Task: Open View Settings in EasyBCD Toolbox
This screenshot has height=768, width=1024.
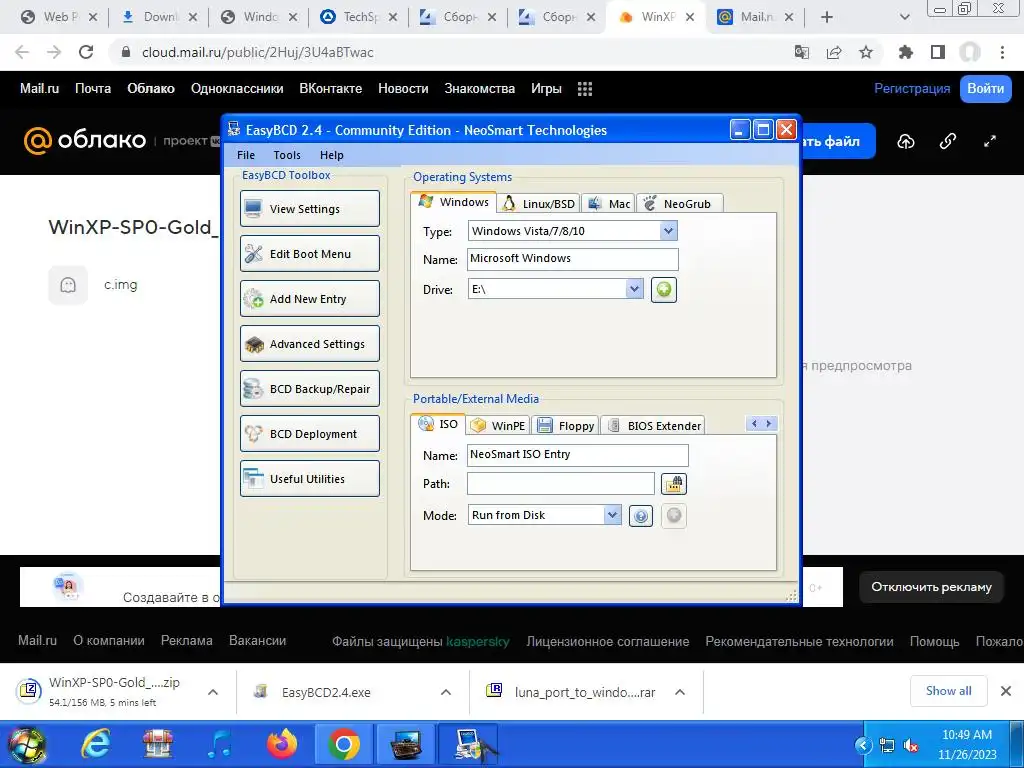Action: tap(310, 208)
